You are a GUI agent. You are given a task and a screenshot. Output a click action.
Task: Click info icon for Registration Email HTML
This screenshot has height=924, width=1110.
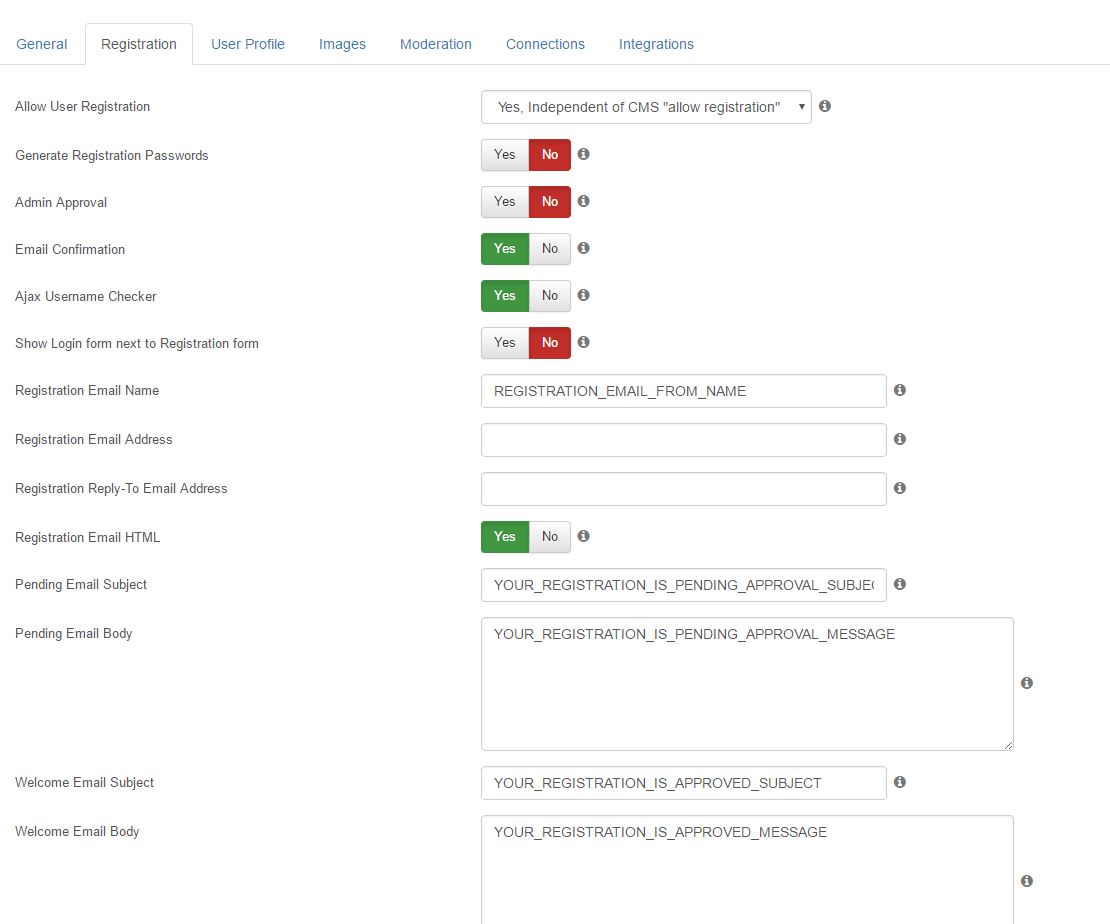583,536
